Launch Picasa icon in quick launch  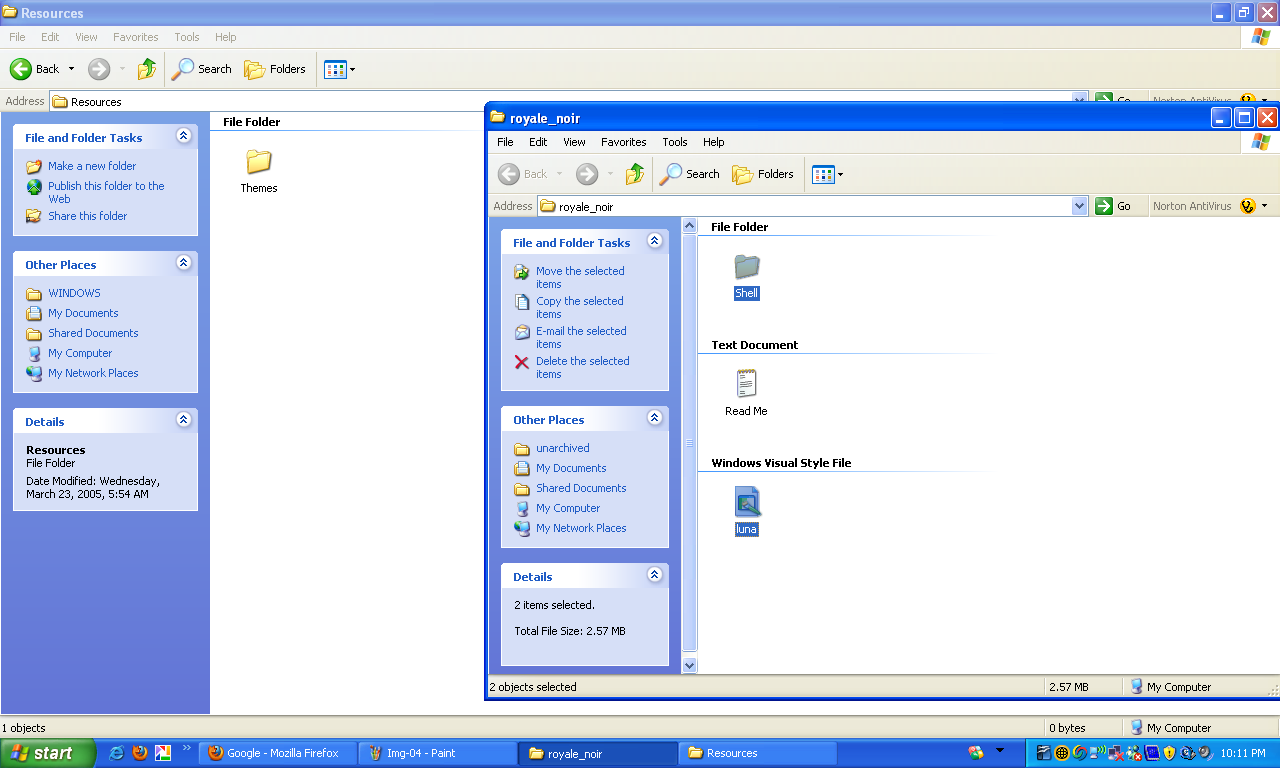[x=163, y=753]
